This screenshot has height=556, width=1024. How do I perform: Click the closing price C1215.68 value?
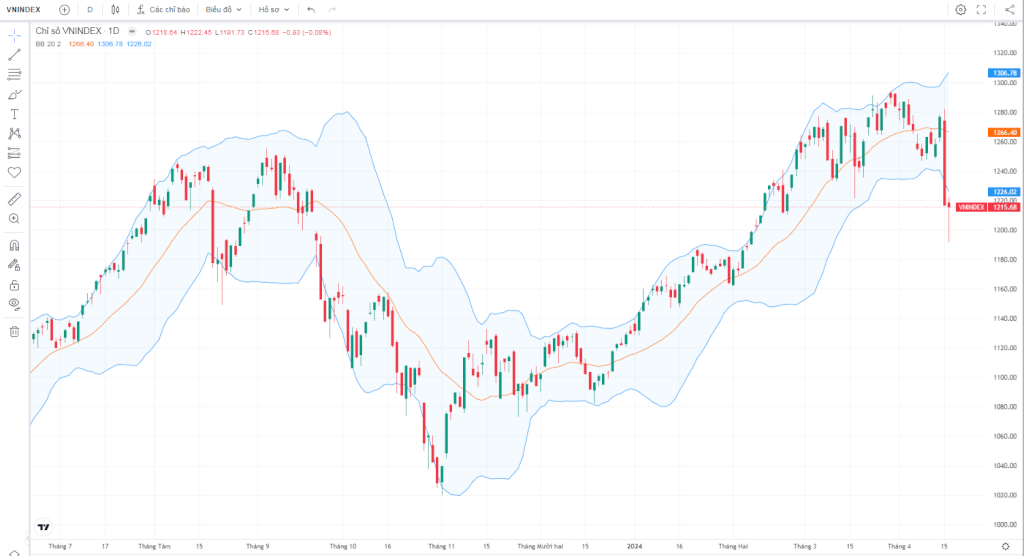[x=263, y=32]
